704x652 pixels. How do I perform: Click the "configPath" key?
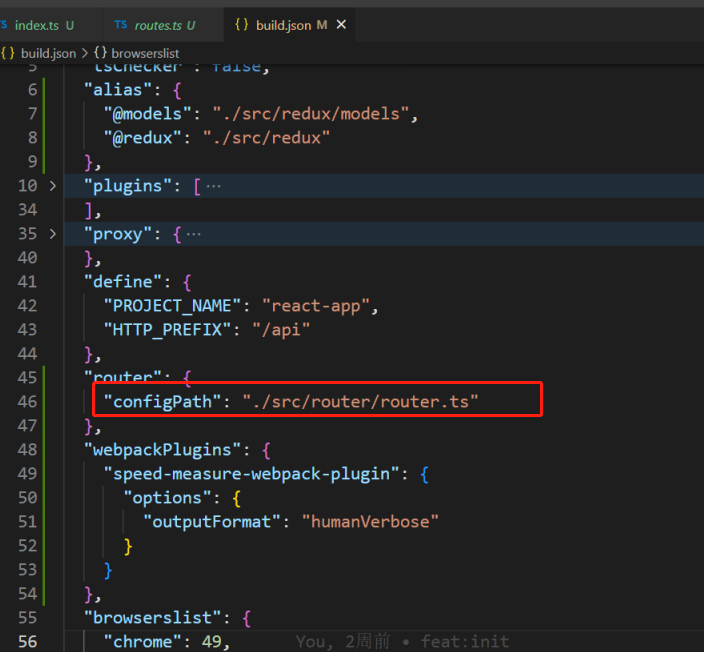(163, 402)
